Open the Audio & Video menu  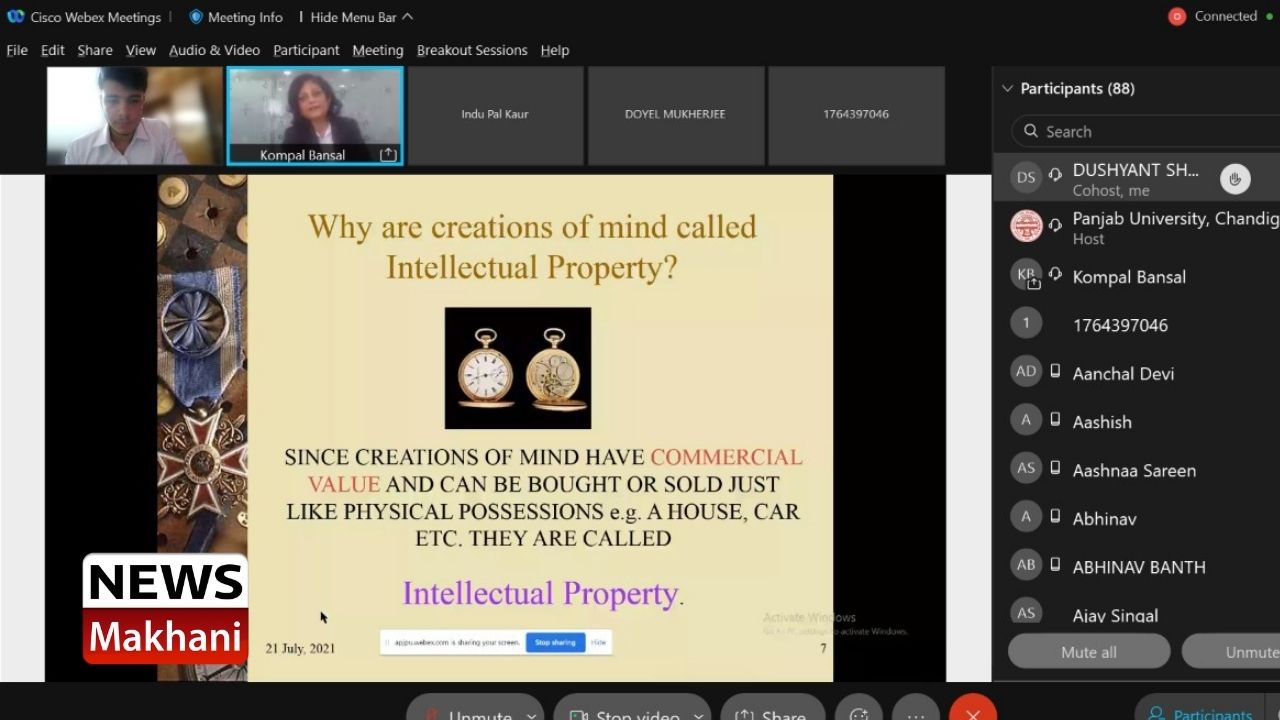214,50
